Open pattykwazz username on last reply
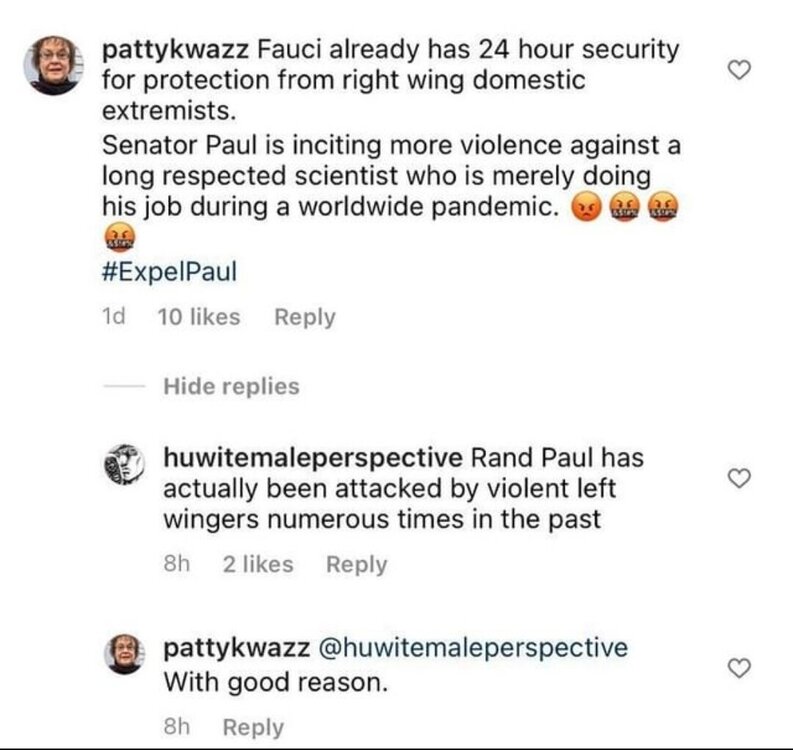This screenshot has width=793, height=750. [x=235, y=648]
